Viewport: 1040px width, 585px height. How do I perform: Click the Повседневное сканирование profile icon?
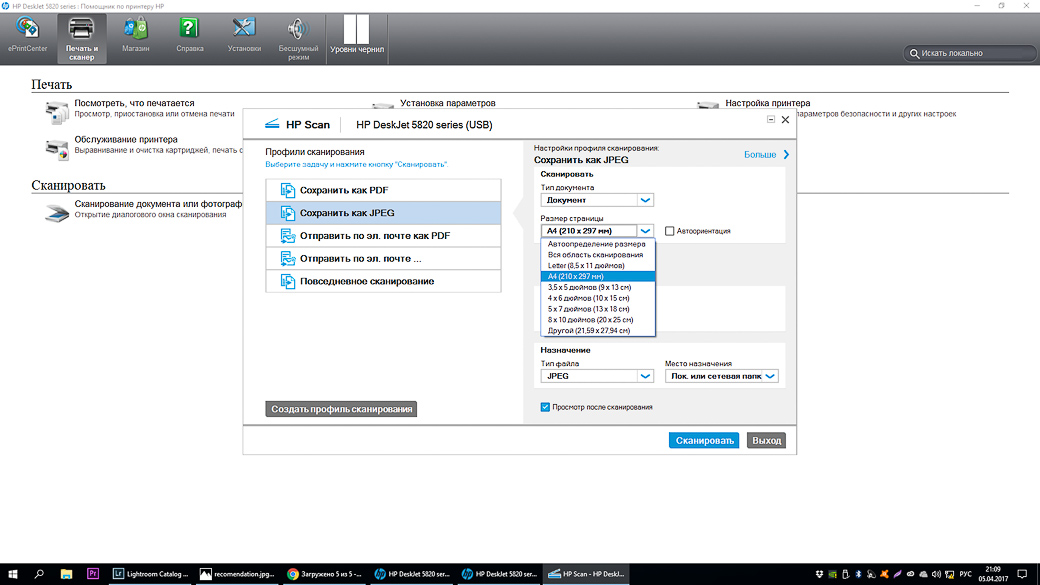287,281
